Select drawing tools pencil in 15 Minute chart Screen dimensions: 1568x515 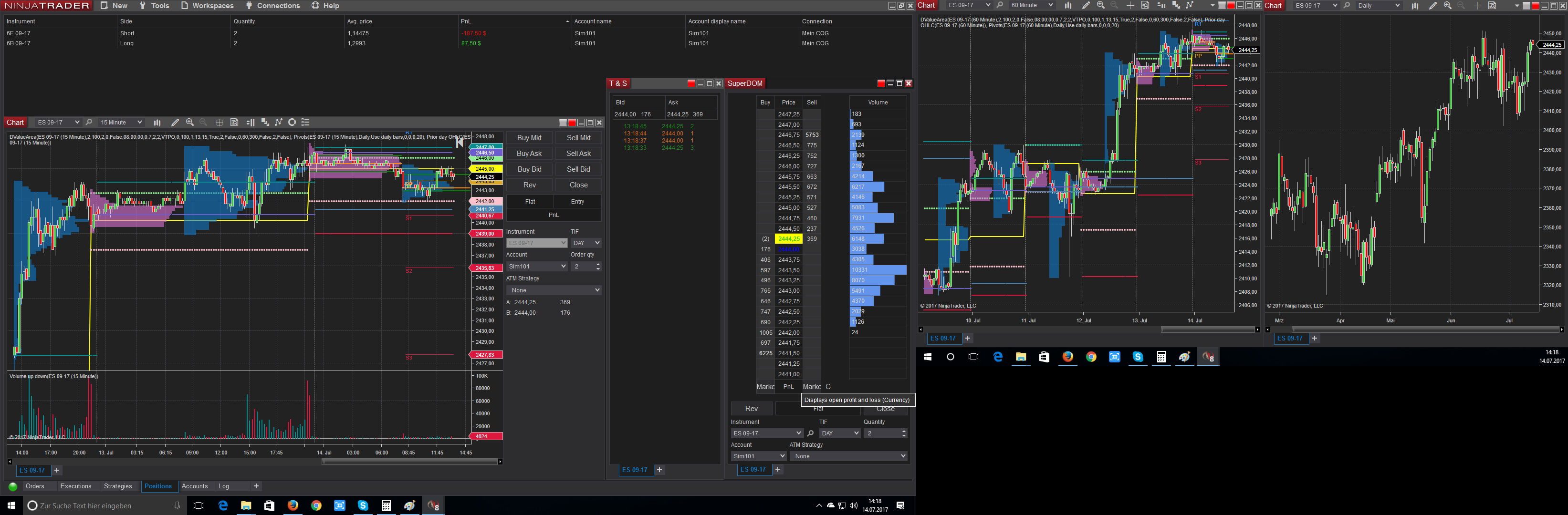tap(175, 122)
